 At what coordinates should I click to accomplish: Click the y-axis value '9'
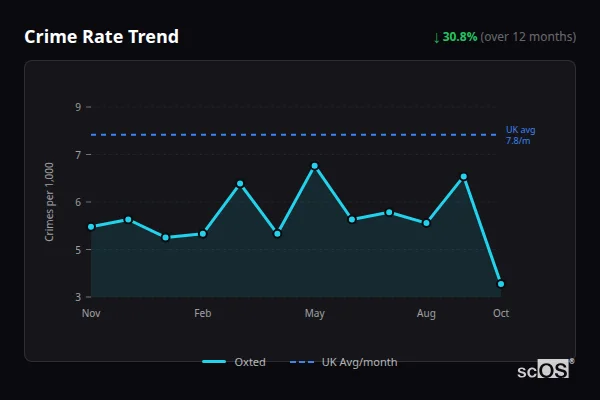pos(78,107)
